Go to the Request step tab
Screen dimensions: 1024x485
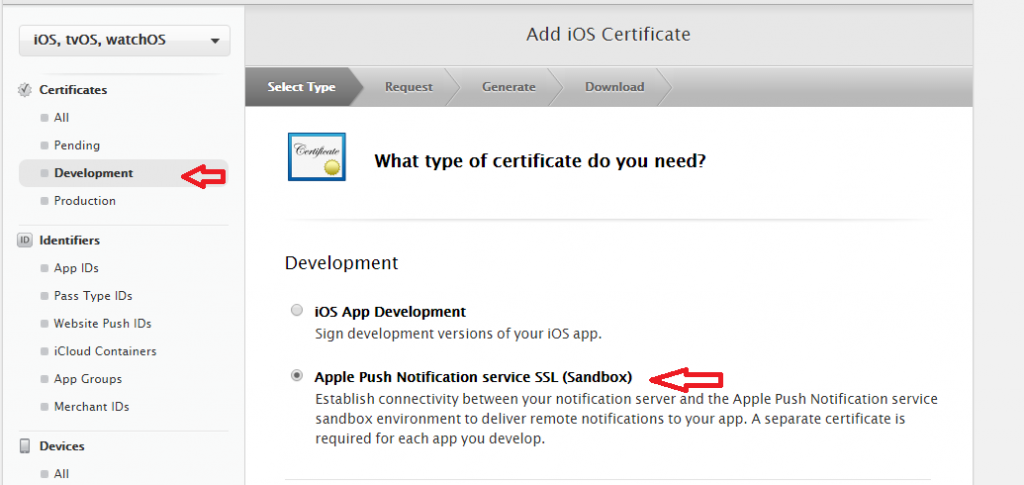coord(409,87)
